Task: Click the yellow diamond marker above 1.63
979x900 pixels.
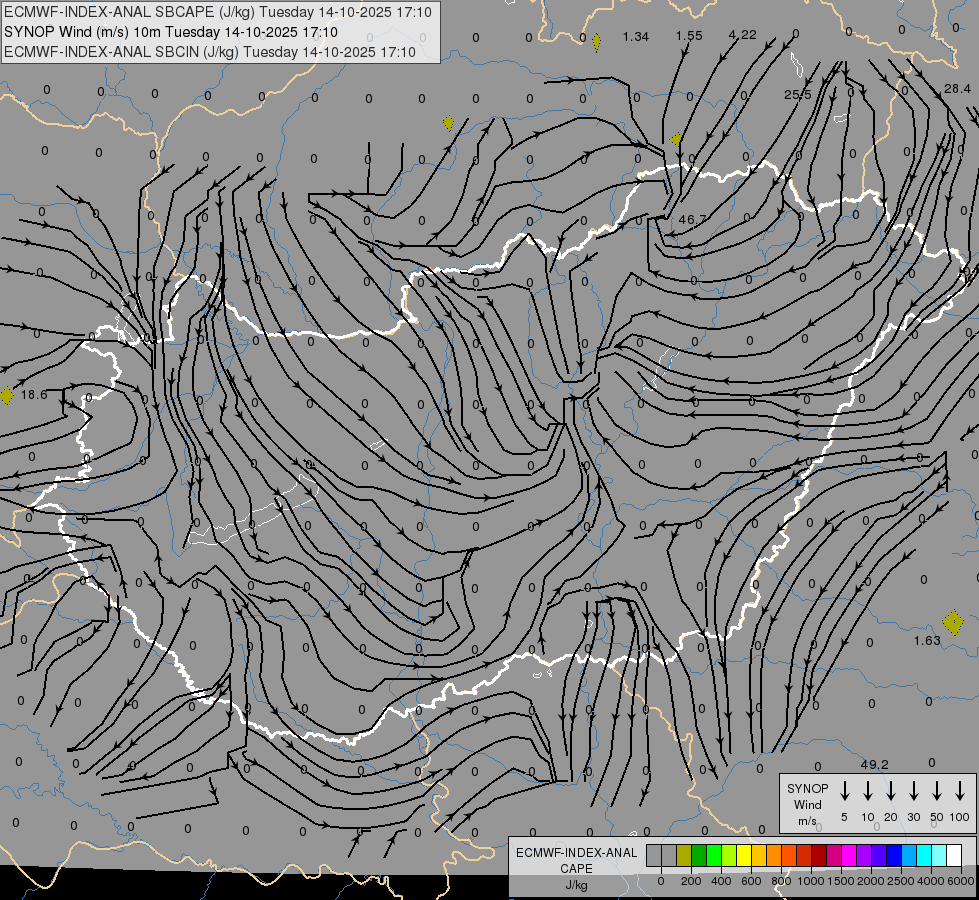Action: pyautogui.click(x=953, y=623)
